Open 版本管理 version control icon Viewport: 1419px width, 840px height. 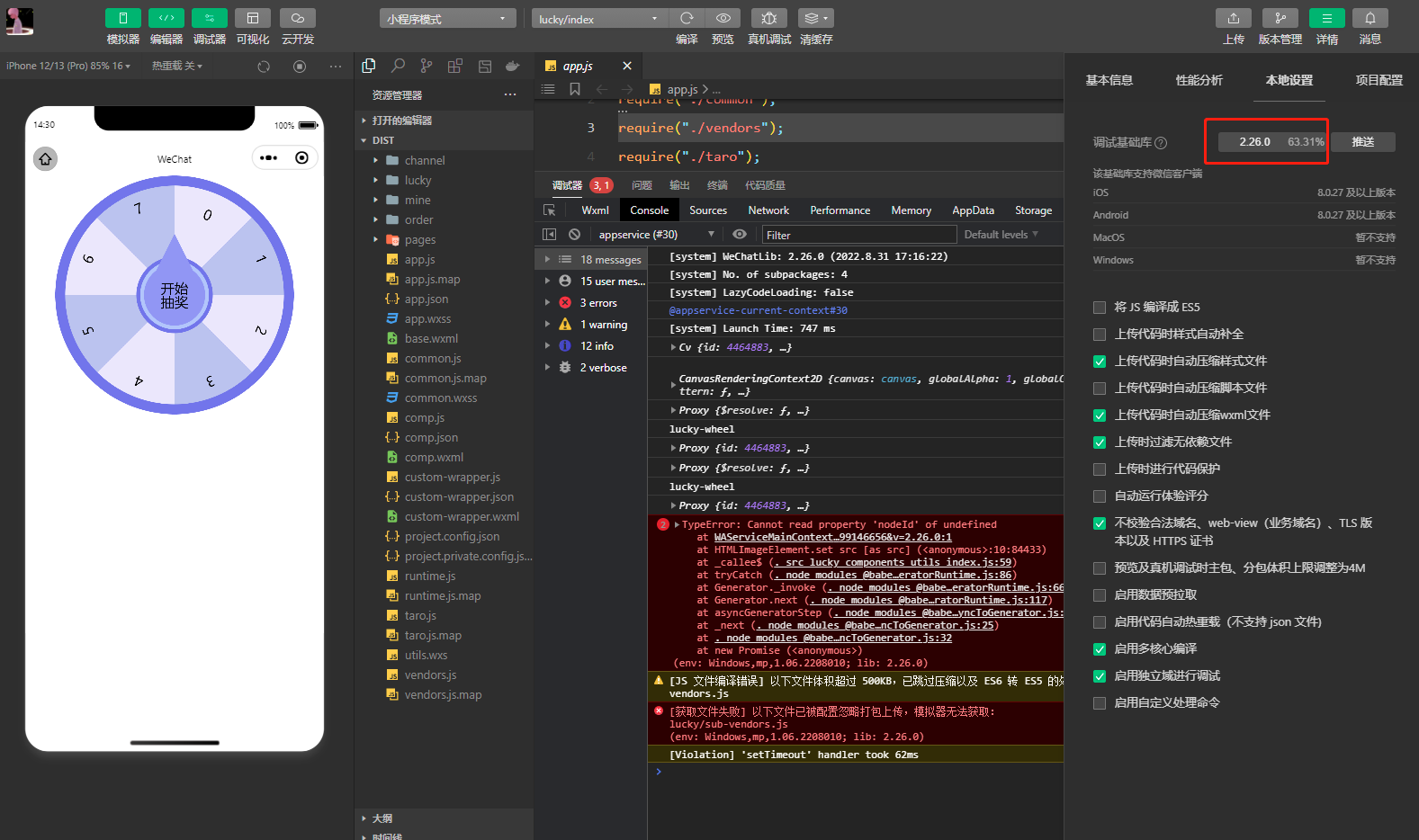click(1280, 18)
